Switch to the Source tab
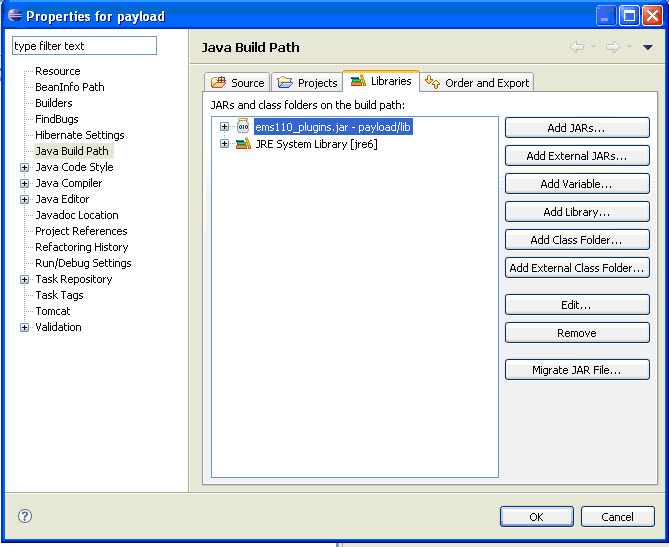Image resolution: width=669 pixels, height=547 pixels. 237,82
